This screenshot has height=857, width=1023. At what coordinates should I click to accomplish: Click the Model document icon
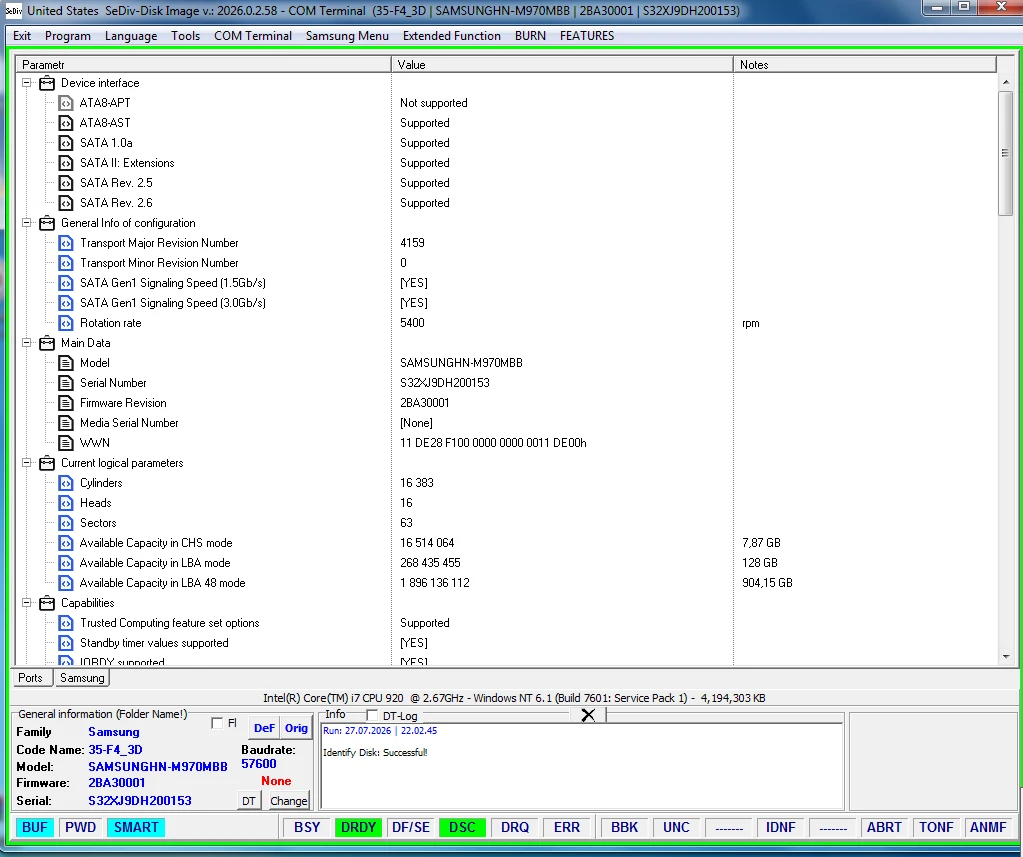tap(66, 363)
